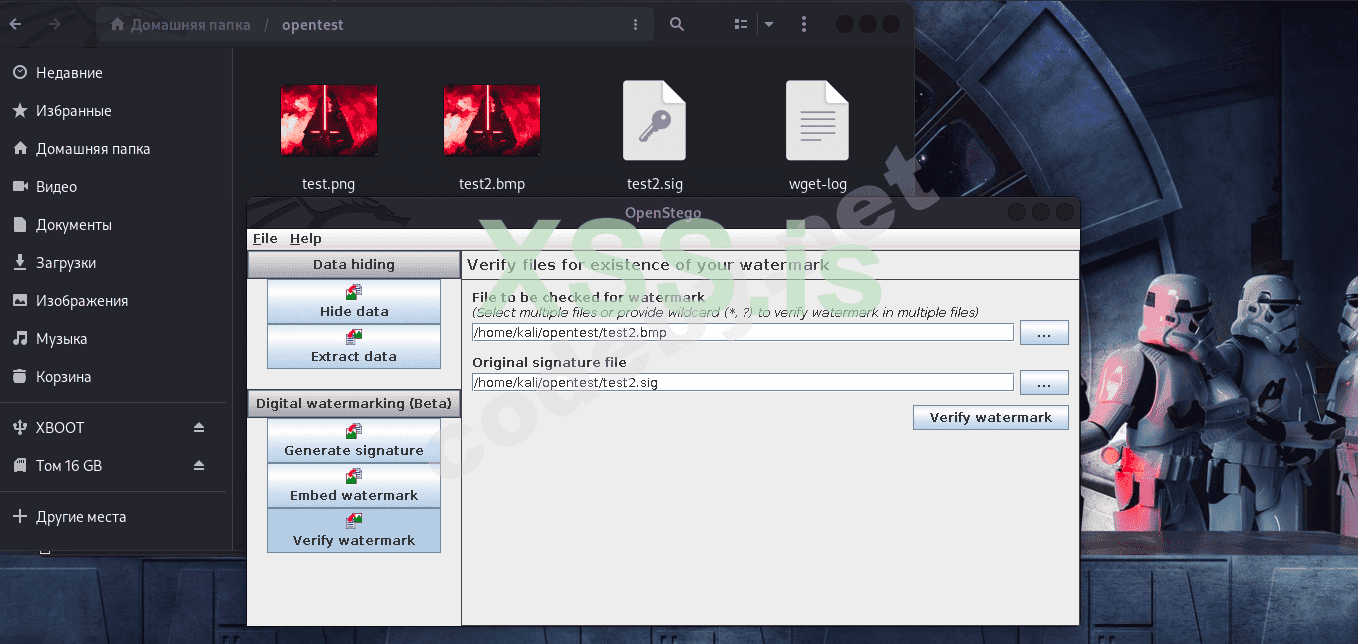
Task: Open Корзина in the sidebar
Action: (116, 377)
